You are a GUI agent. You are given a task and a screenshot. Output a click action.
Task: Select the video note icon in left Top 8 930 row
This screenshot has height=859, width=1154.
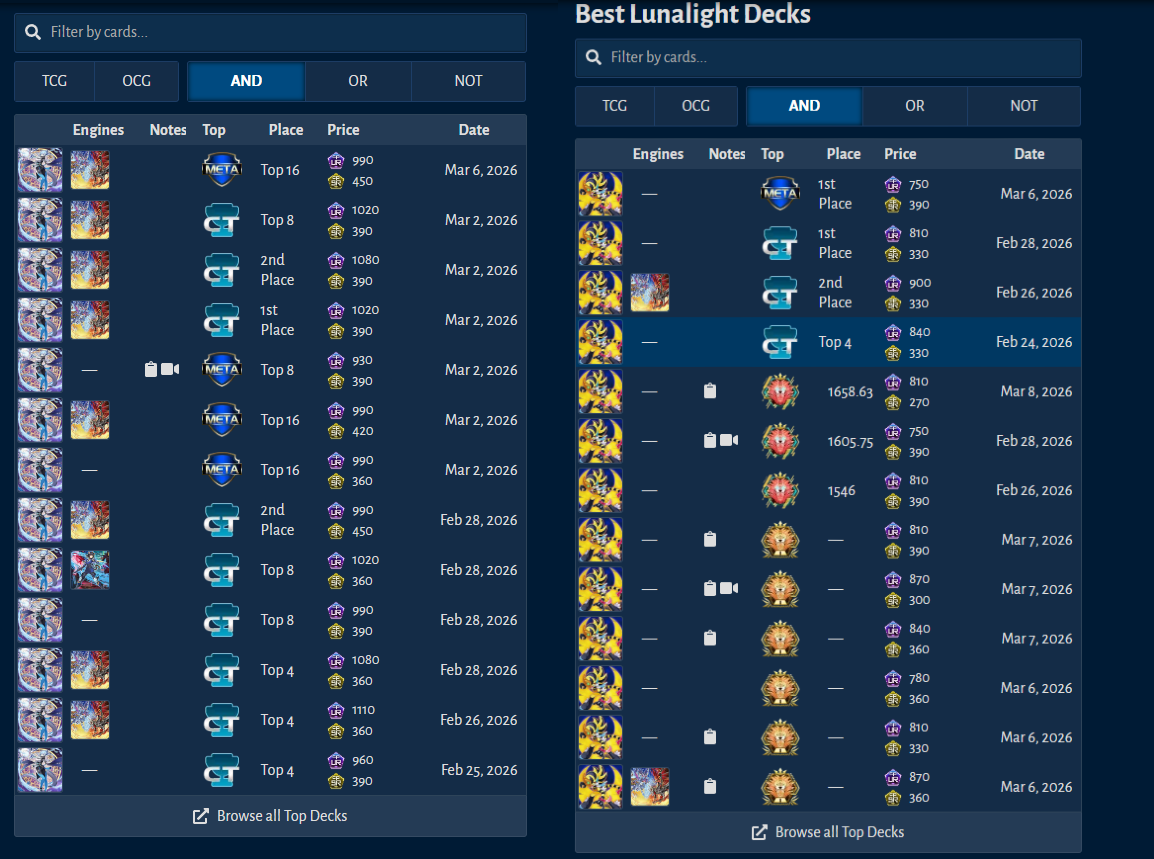point(170,369)
